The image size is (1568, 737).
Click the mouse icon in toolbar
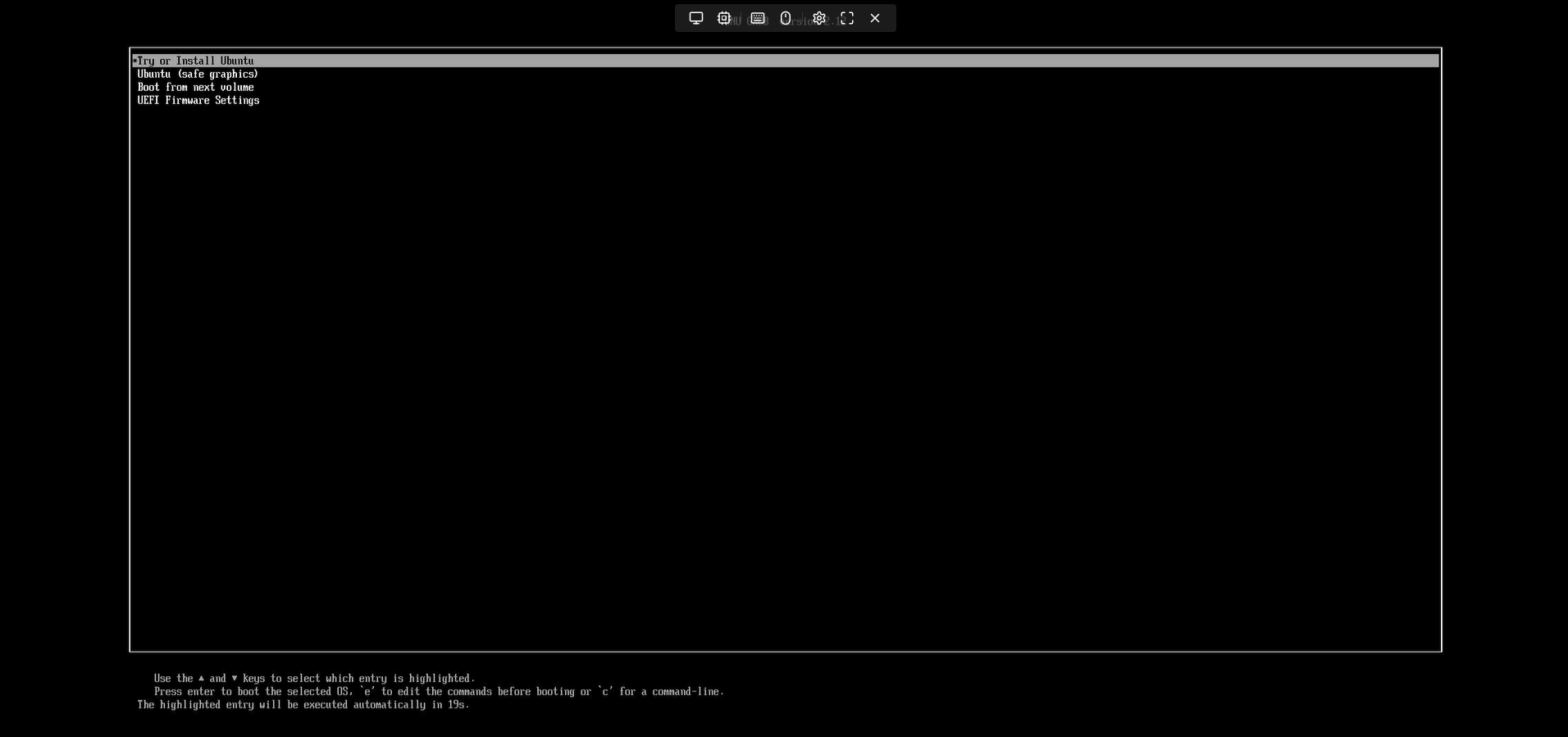pyautogui.click(x=786, y=18)
